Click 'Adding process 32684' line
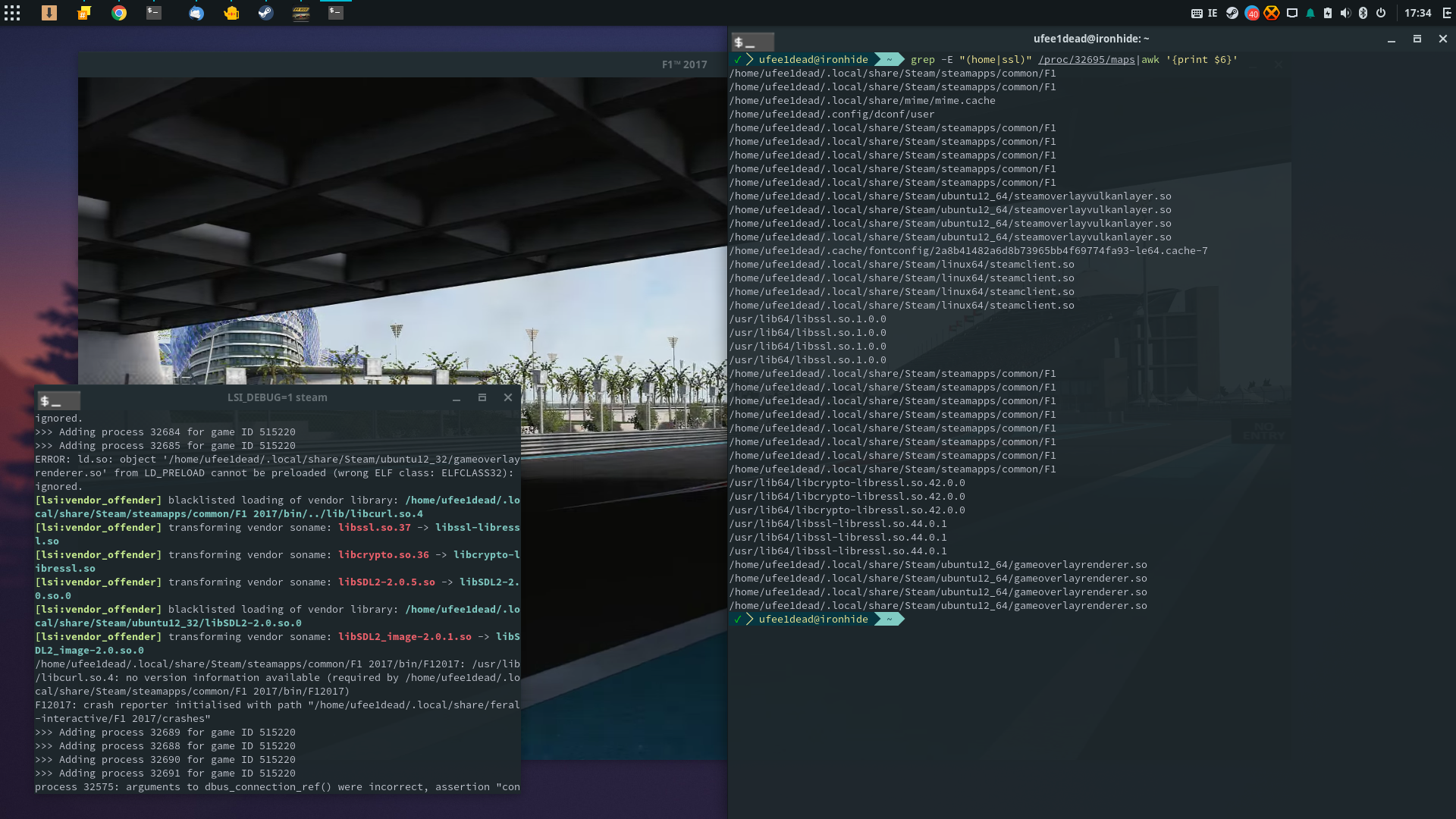Viewport: 1456px width, 819px height. pyautogui.click(x=165, y=432)
